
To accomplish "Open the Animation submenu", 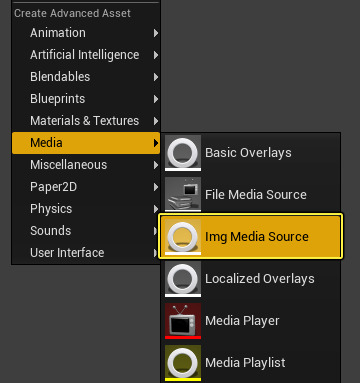I will tap(86, 33).
